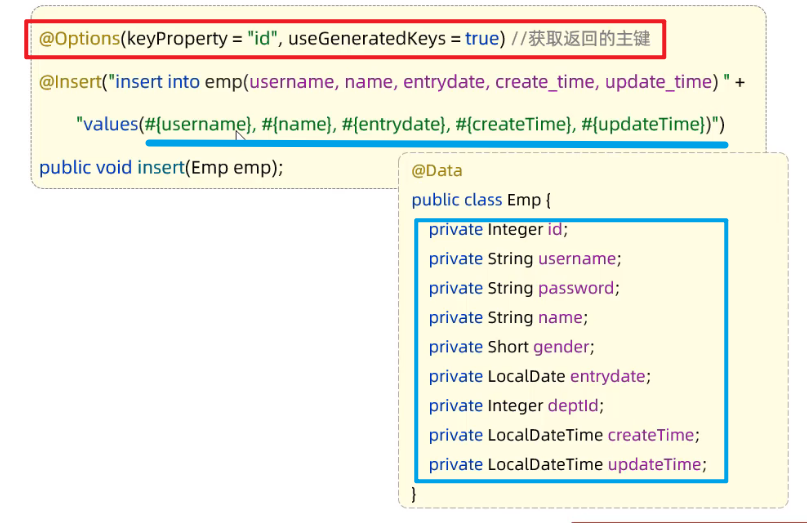The width and height of the screenshot is (807, 523).
Task: Click the LocalDate entrydate field name
Action: (x=608, y=376)
